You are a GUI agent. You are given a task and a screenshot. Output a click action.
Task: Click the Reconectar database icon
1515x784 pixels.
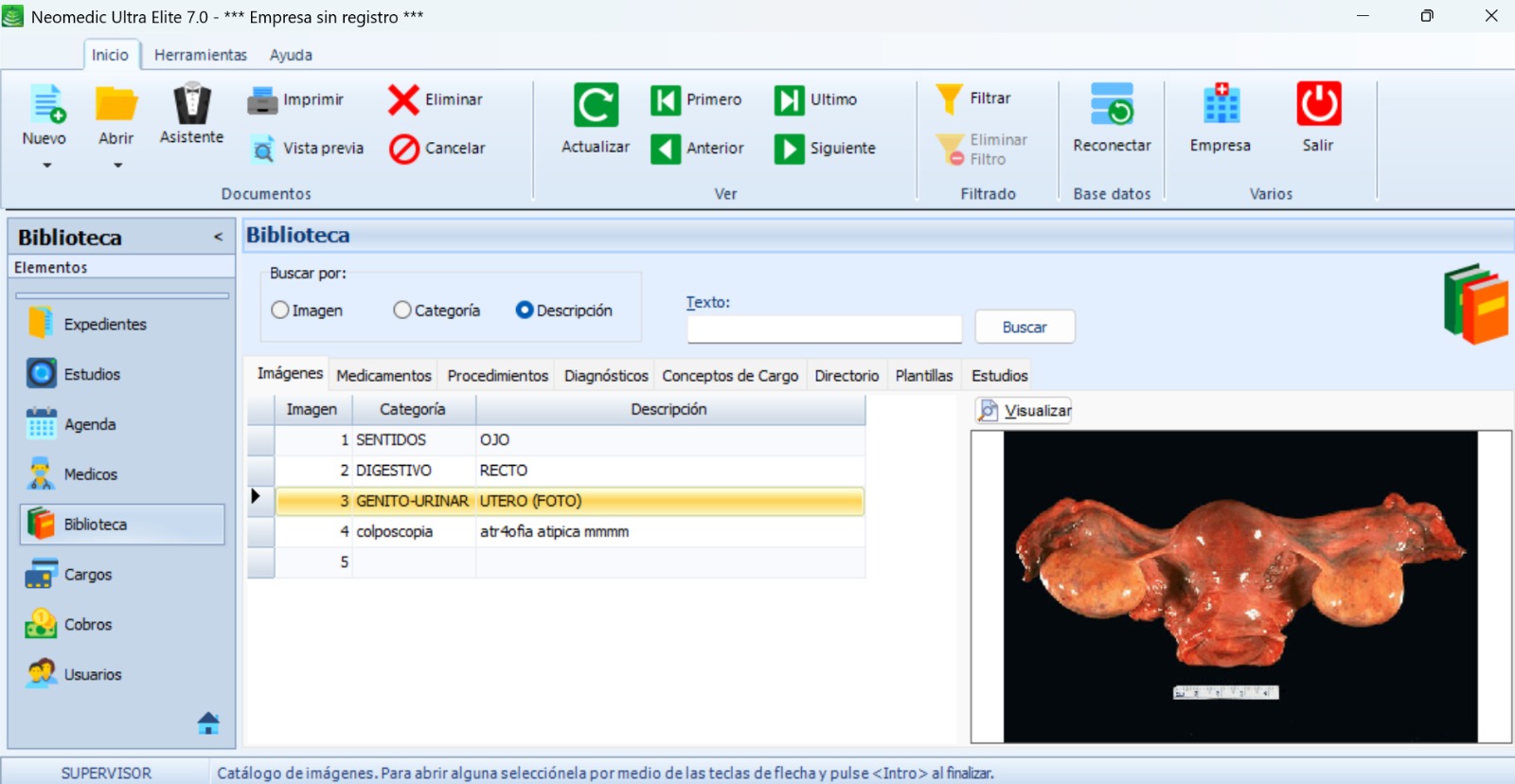tap(1112, 104)
